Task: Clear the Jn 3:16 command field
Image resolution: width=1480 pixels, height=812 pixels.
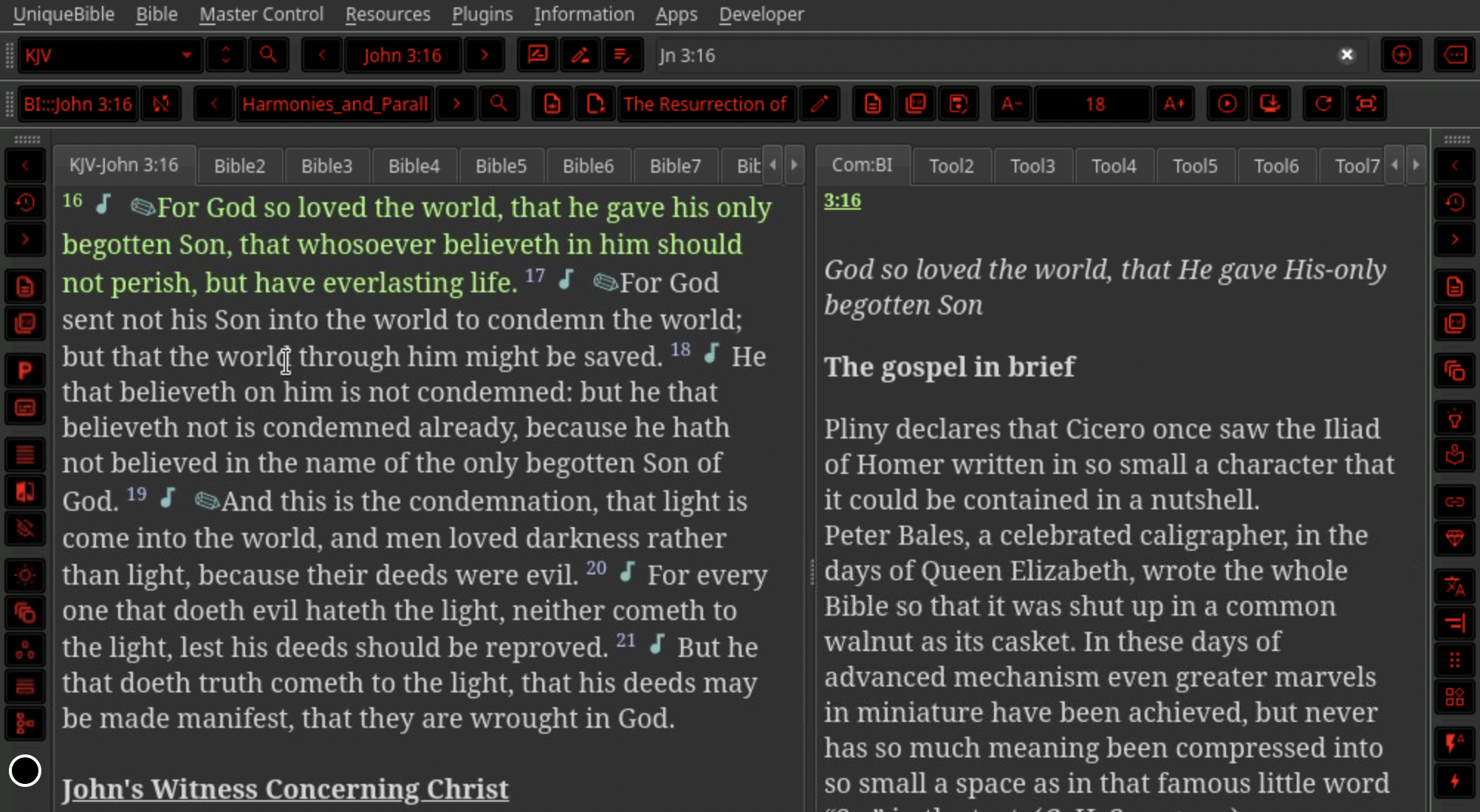Action: pyautogui.click(x=1347, y=55)
